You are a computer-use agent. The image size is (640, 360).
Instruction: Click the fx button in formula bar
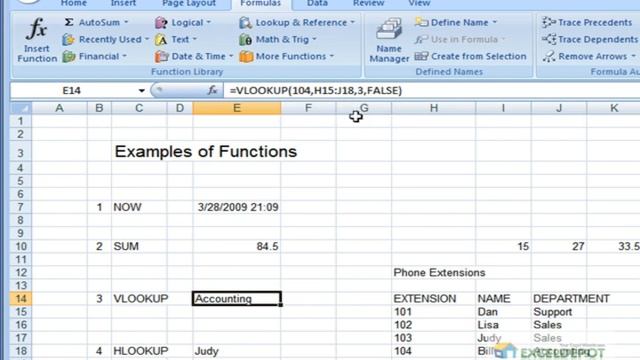click(212, 90)
